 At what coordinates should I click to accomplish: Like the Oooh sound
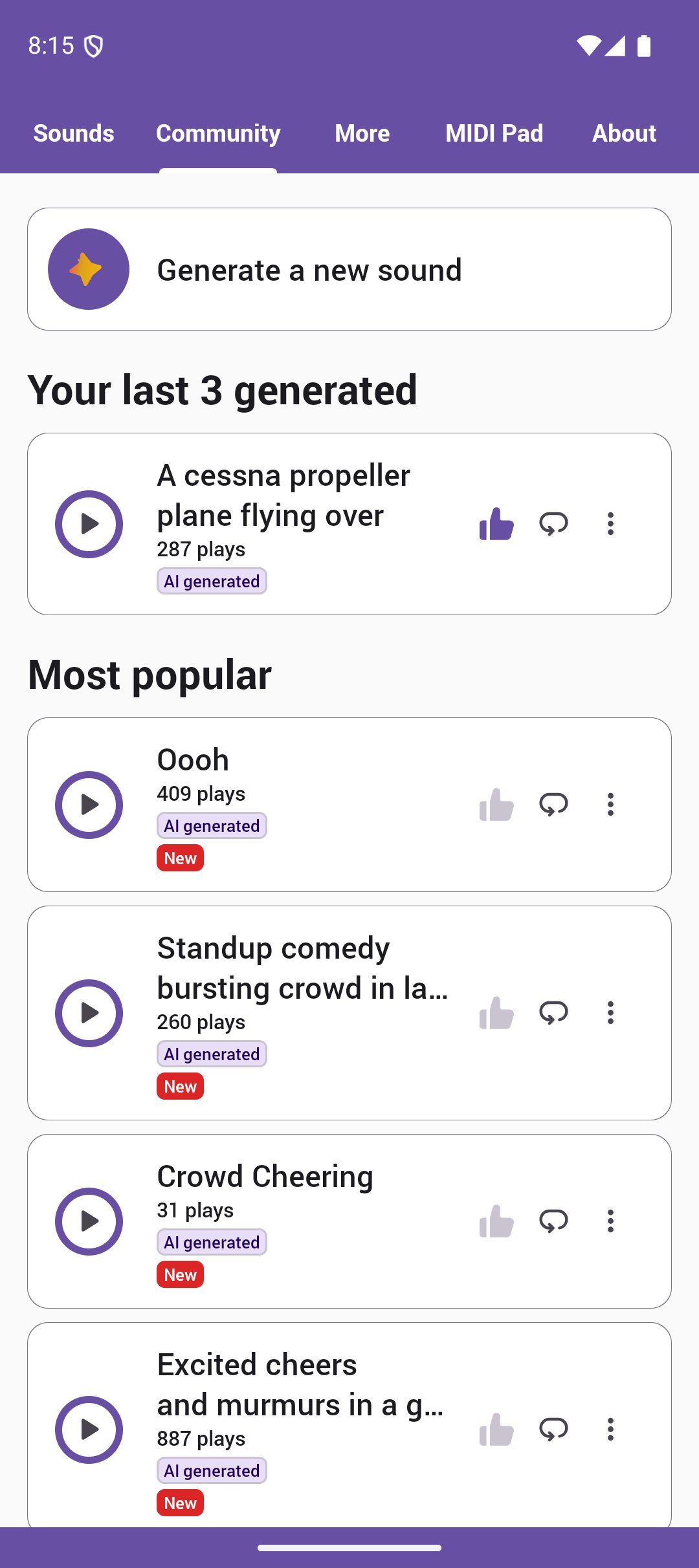tap(496, 804)
